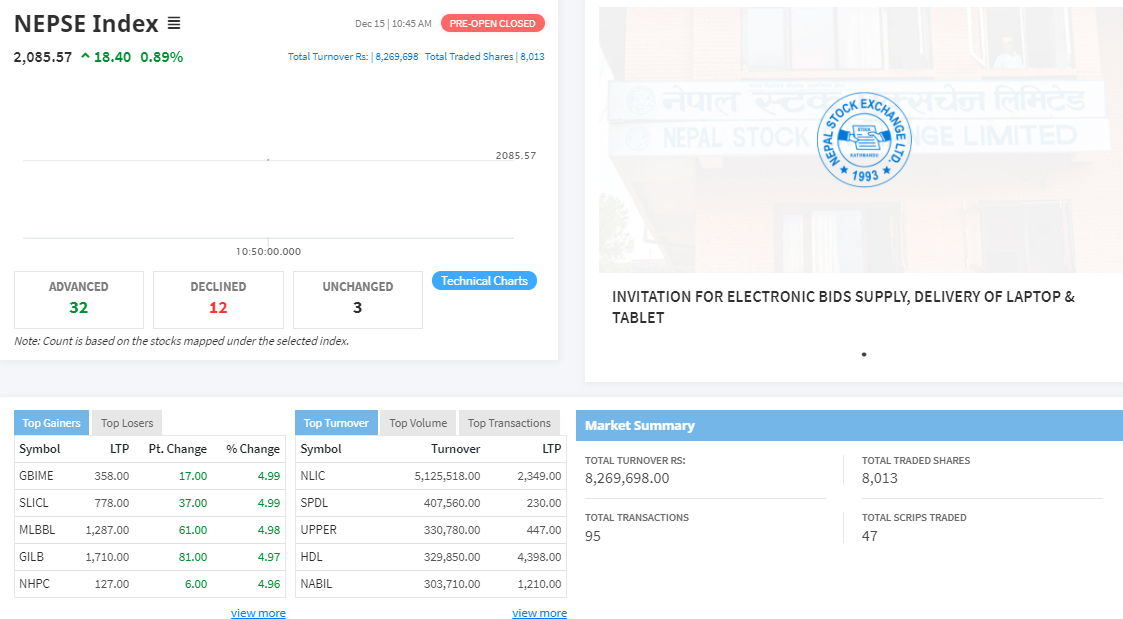Click NLIC in Top Turnover table
This screenshot has width=1123, height=619.
click(313, 476)
